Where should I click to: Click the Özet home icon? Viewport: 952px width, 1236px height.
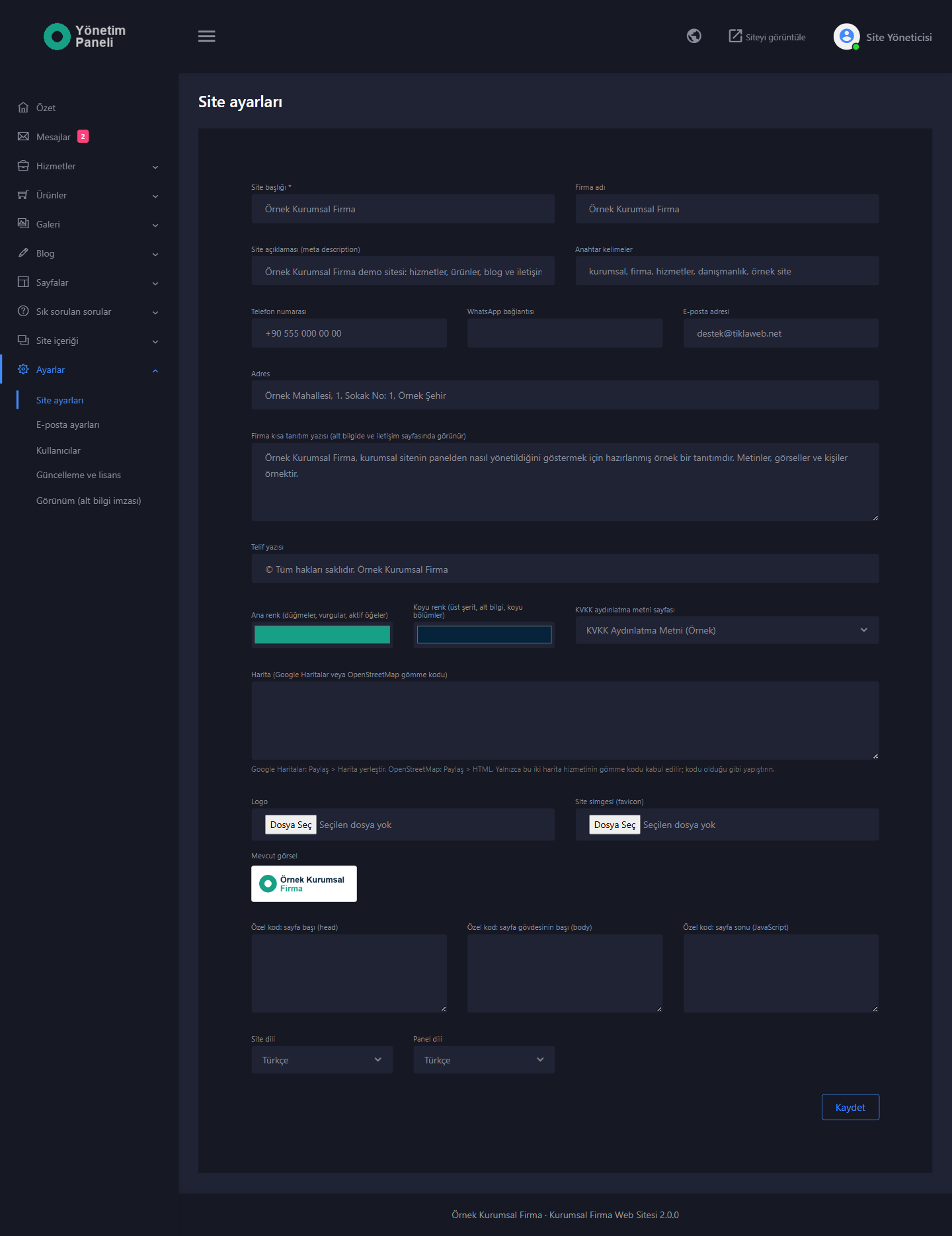click(x=23, y=107)
